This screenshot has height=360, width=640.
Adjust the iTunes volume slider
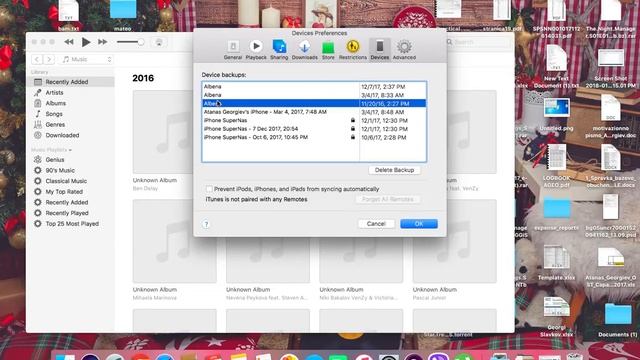pyautogui.click(x=131, y=42)
